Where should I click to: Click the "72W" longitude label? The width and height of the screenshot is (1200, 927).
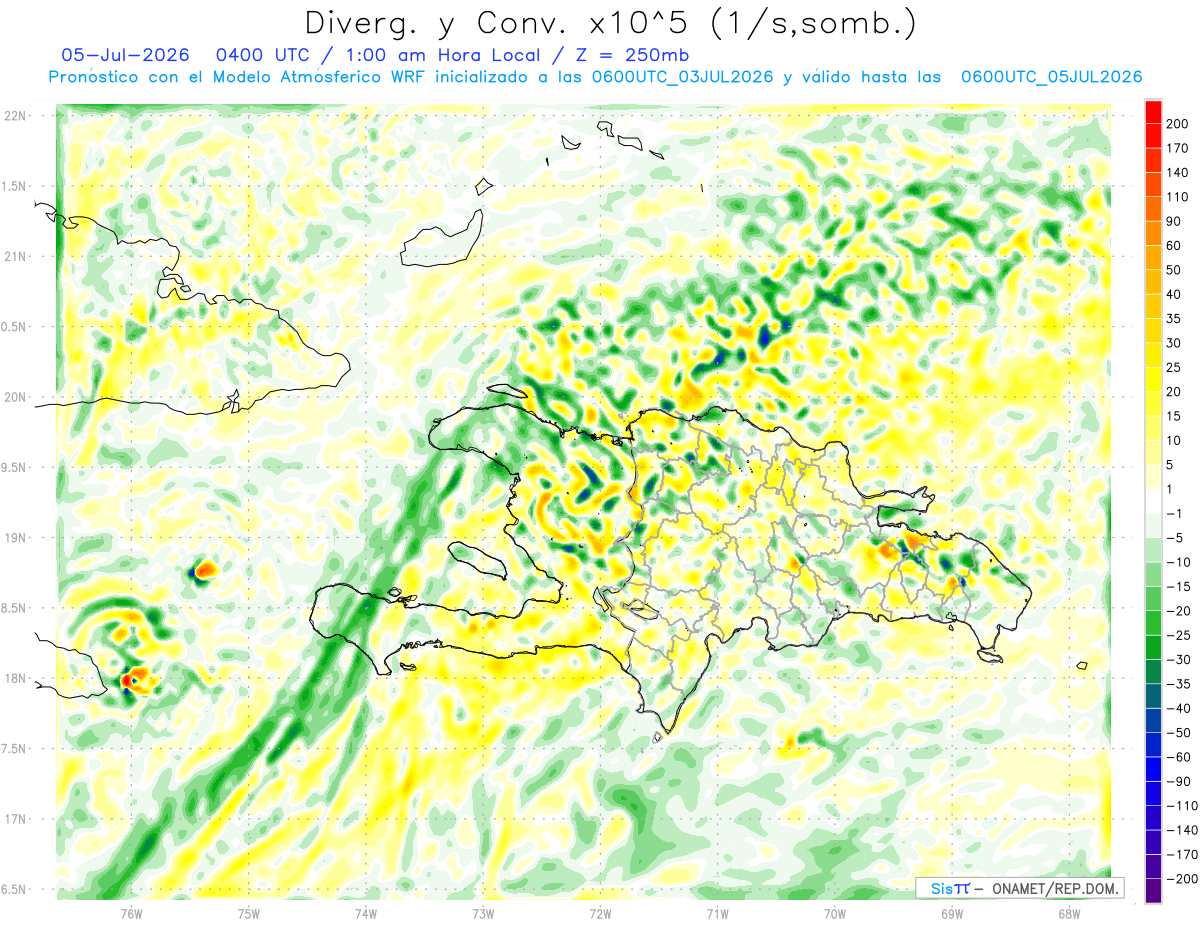coord(600,914)
